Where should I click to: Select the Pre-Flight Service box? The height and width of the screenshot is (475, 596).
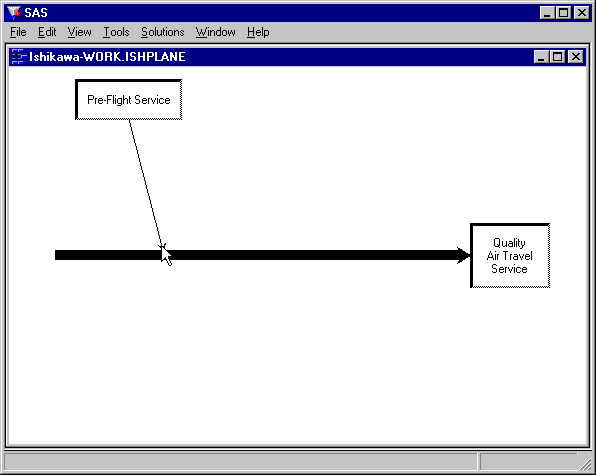tap(128, 100)
